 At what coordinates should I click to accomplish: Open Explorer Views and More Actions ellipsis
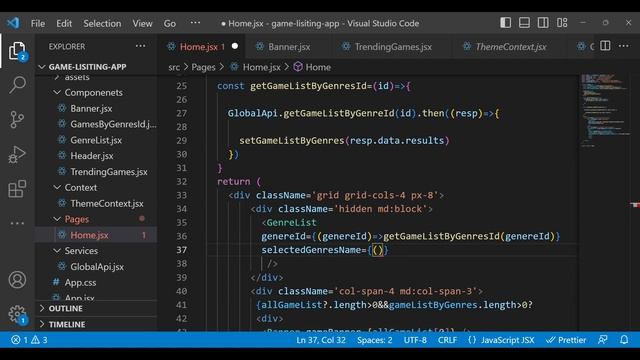tap(140, 46)
